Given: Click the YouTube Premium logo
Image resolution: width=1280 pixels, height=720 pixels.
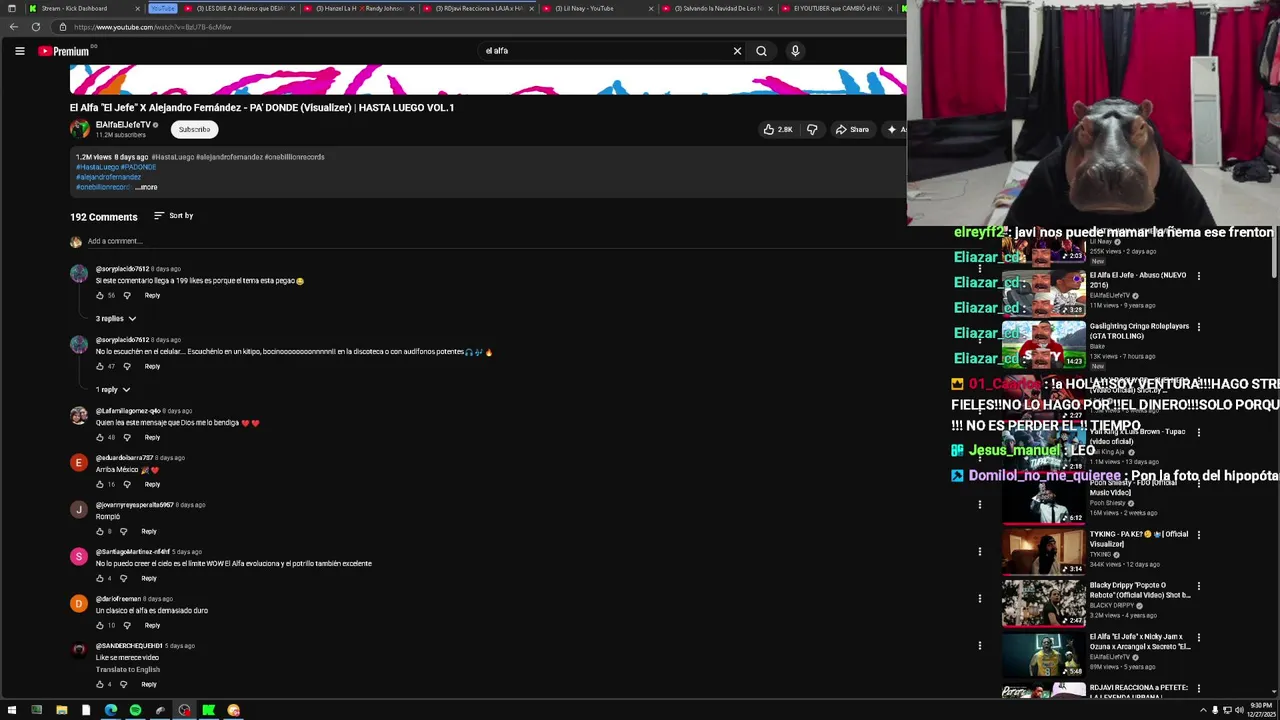Looking at the screenshot, I should coord(64,51).
